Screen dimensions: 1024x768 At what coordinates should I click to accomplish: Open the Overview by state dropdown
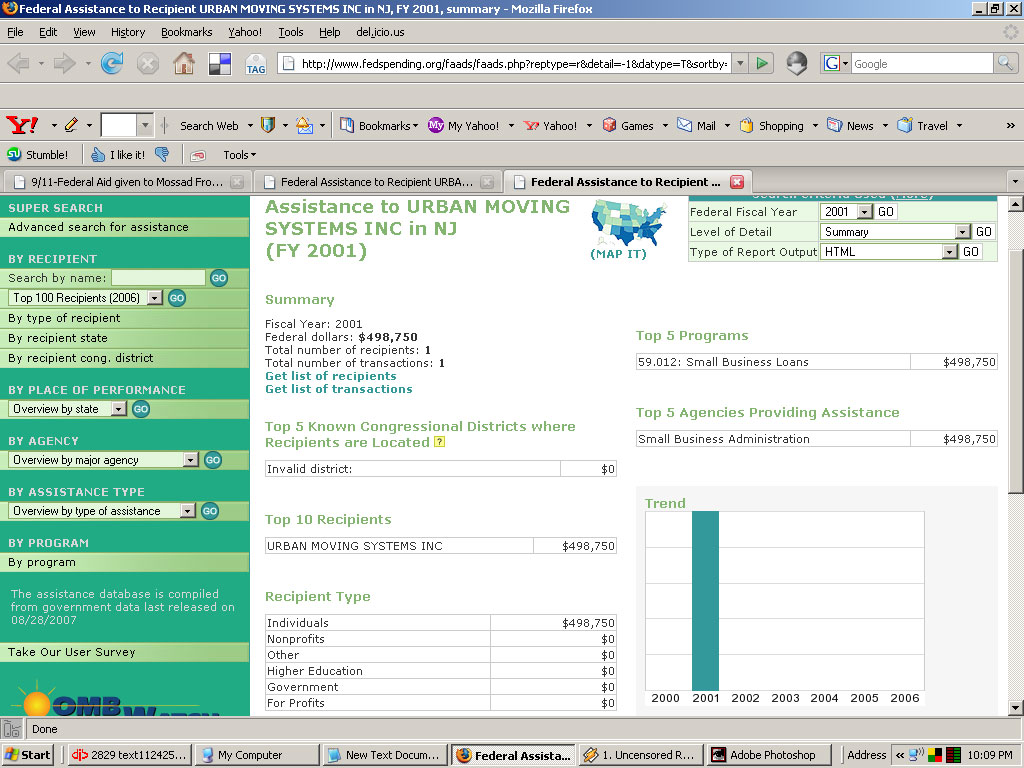tap(118, 409)
